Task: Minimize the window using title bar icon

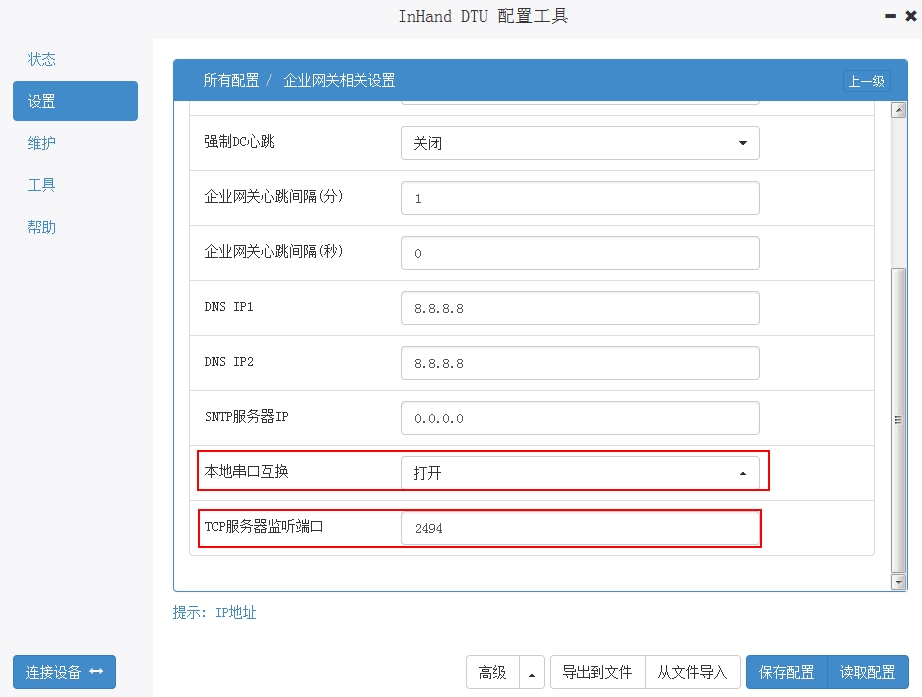Action: point(889,17)
